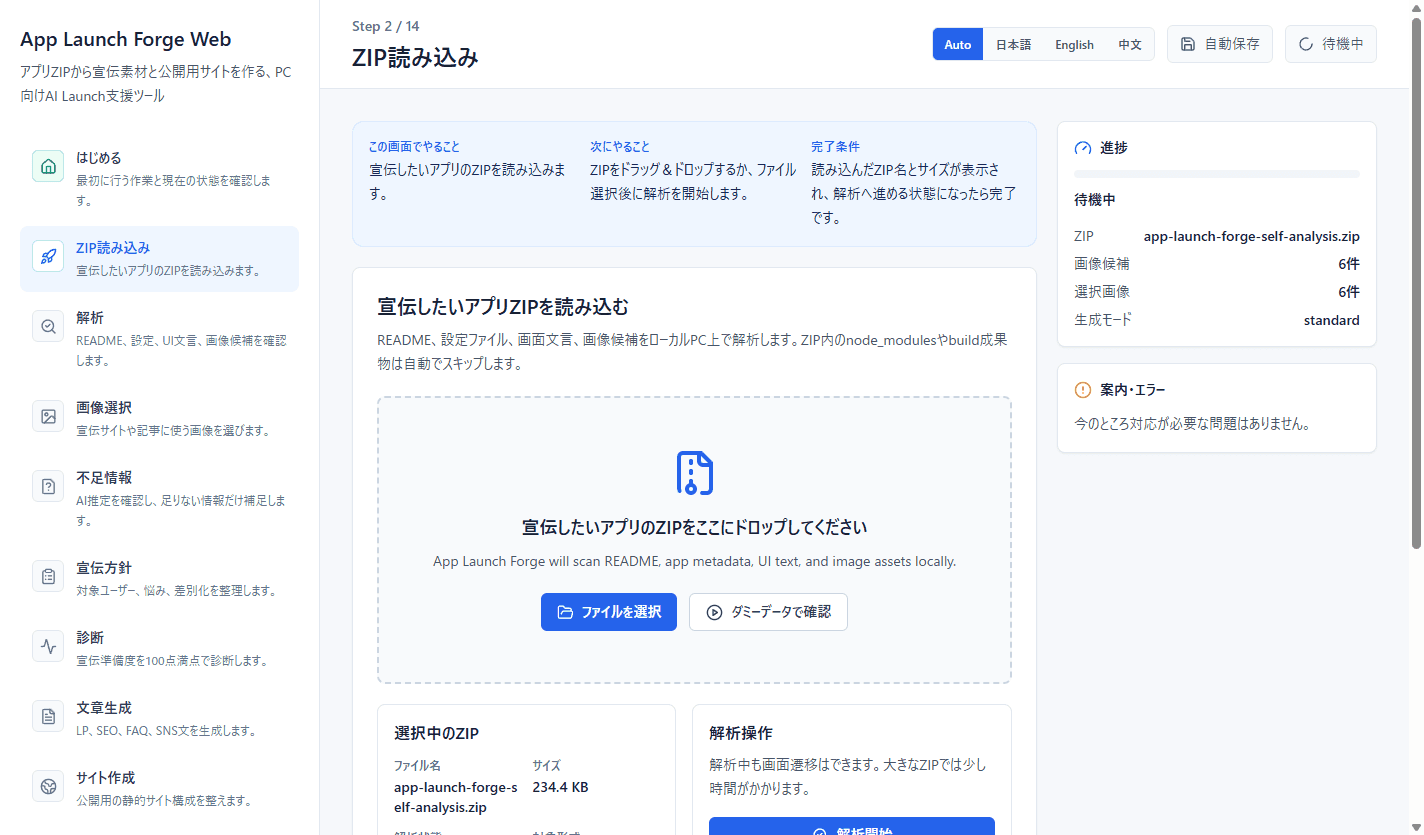Screen dimensions: 1424x835
Task: Click the 選択画像 6件 row
Action: click(x=1217, y=292)
